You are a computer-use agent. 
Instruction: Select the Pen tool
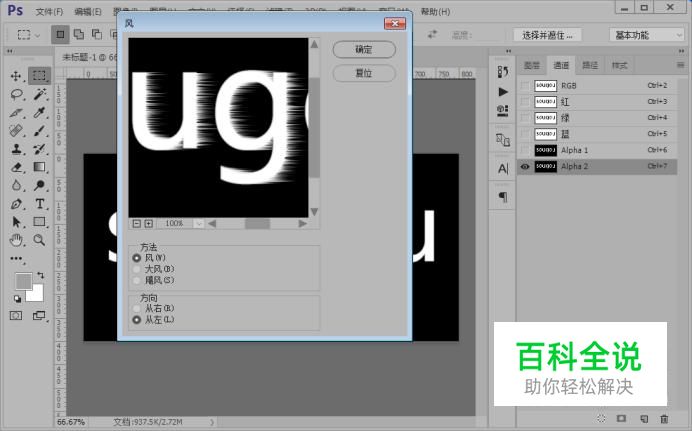[x=16, y=204]
